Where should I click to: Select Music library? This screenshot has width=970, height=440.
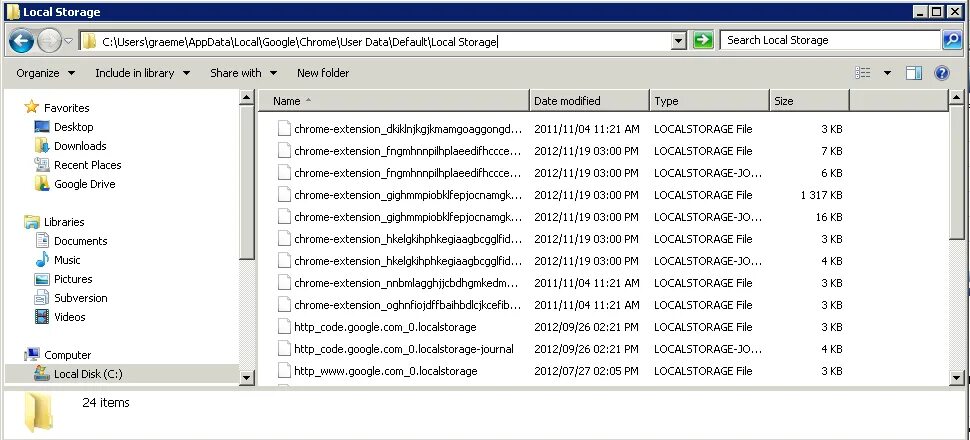[67, 260]
